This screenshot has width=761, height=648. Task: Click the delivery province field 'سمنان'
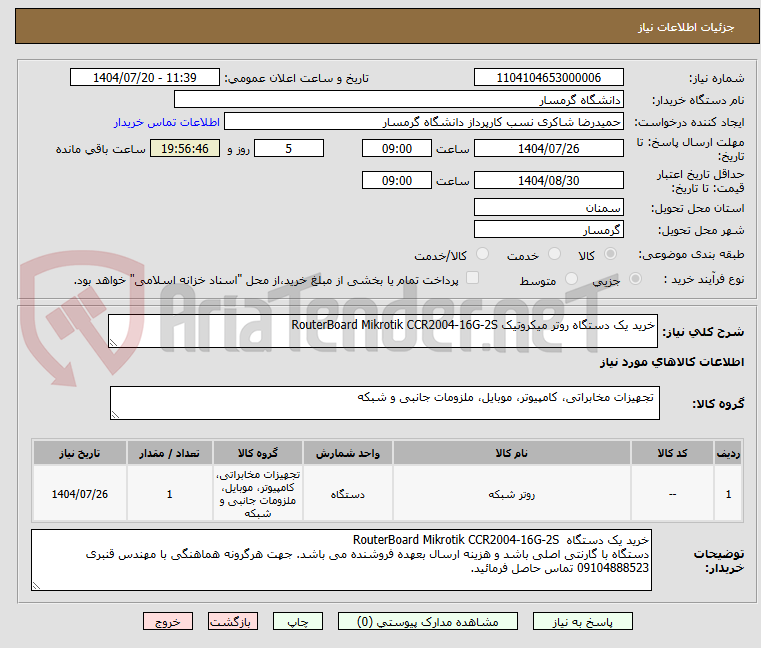click(x=548, y=207)
